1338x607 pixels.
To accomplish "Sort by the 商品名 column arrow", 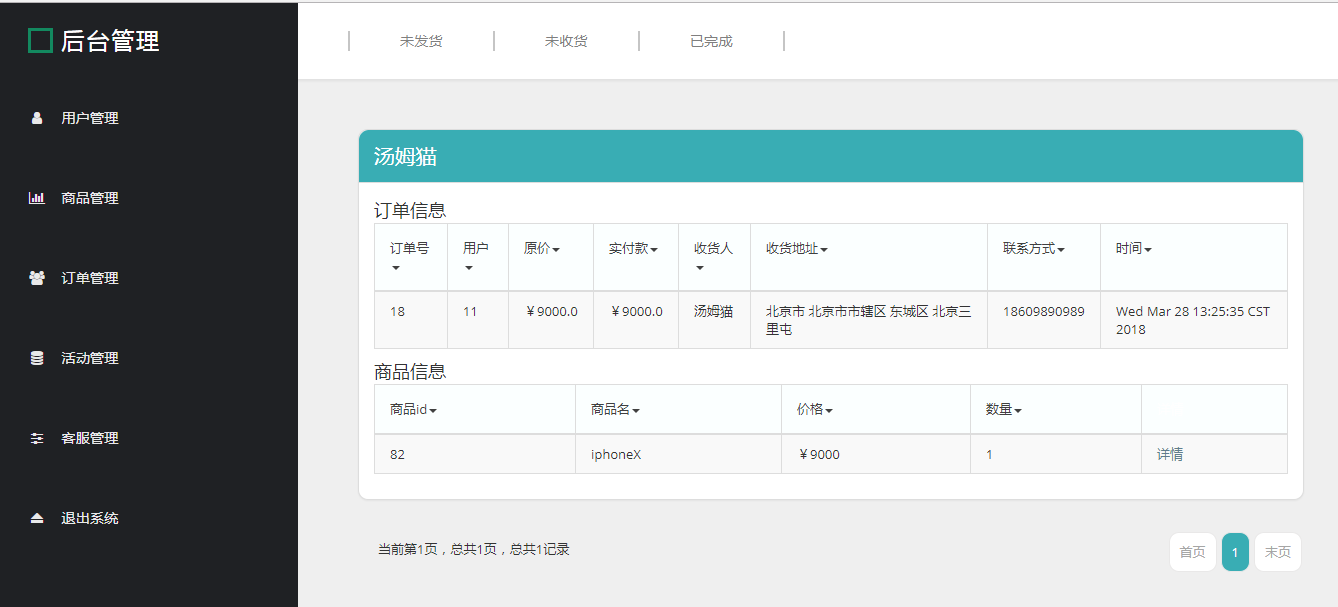I will pos(636,411).
